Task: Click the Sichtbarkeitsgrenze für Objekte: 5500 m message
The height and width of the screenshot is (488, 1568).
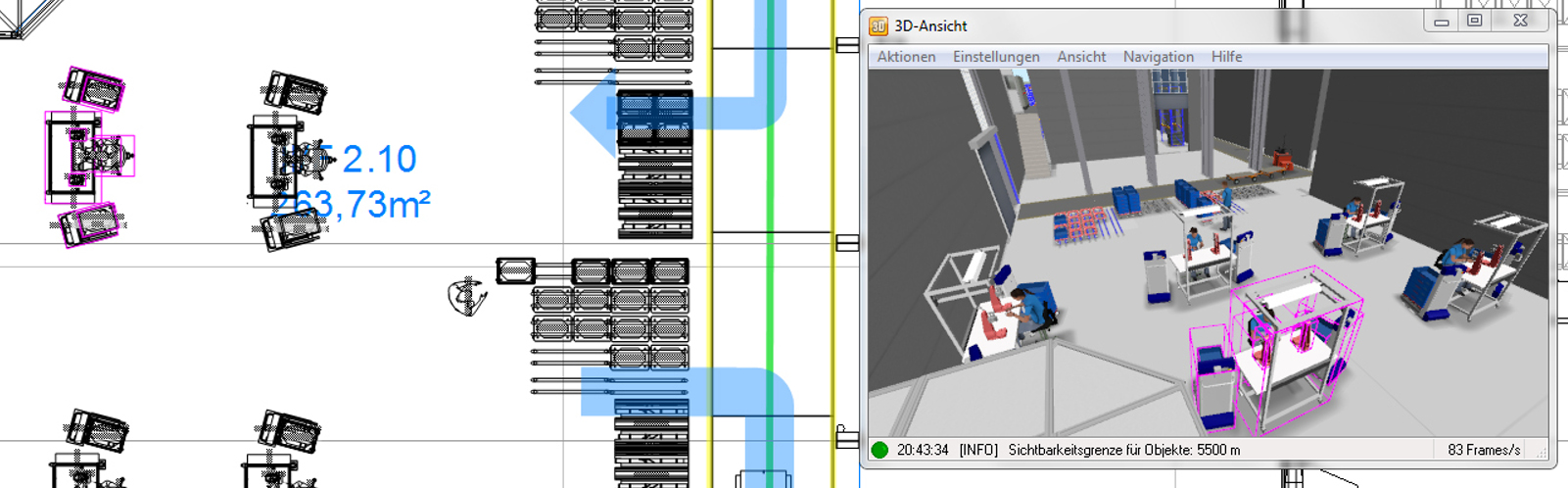Action: tap(1124, 450)
